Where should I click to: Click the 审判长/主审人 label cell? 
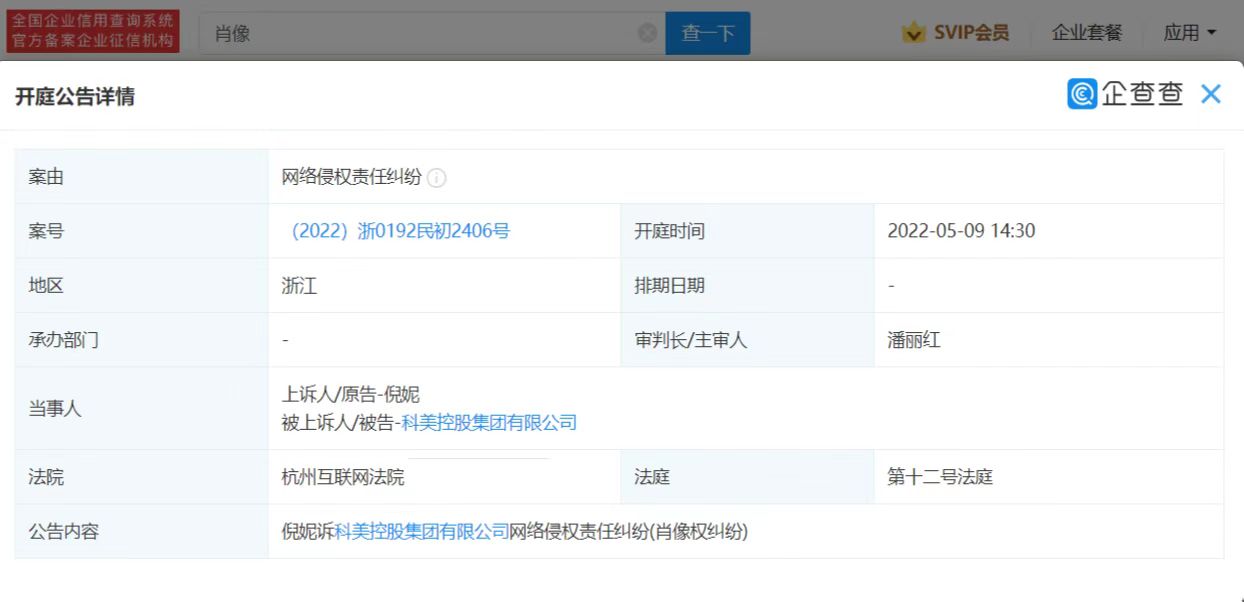coord(747,340)
